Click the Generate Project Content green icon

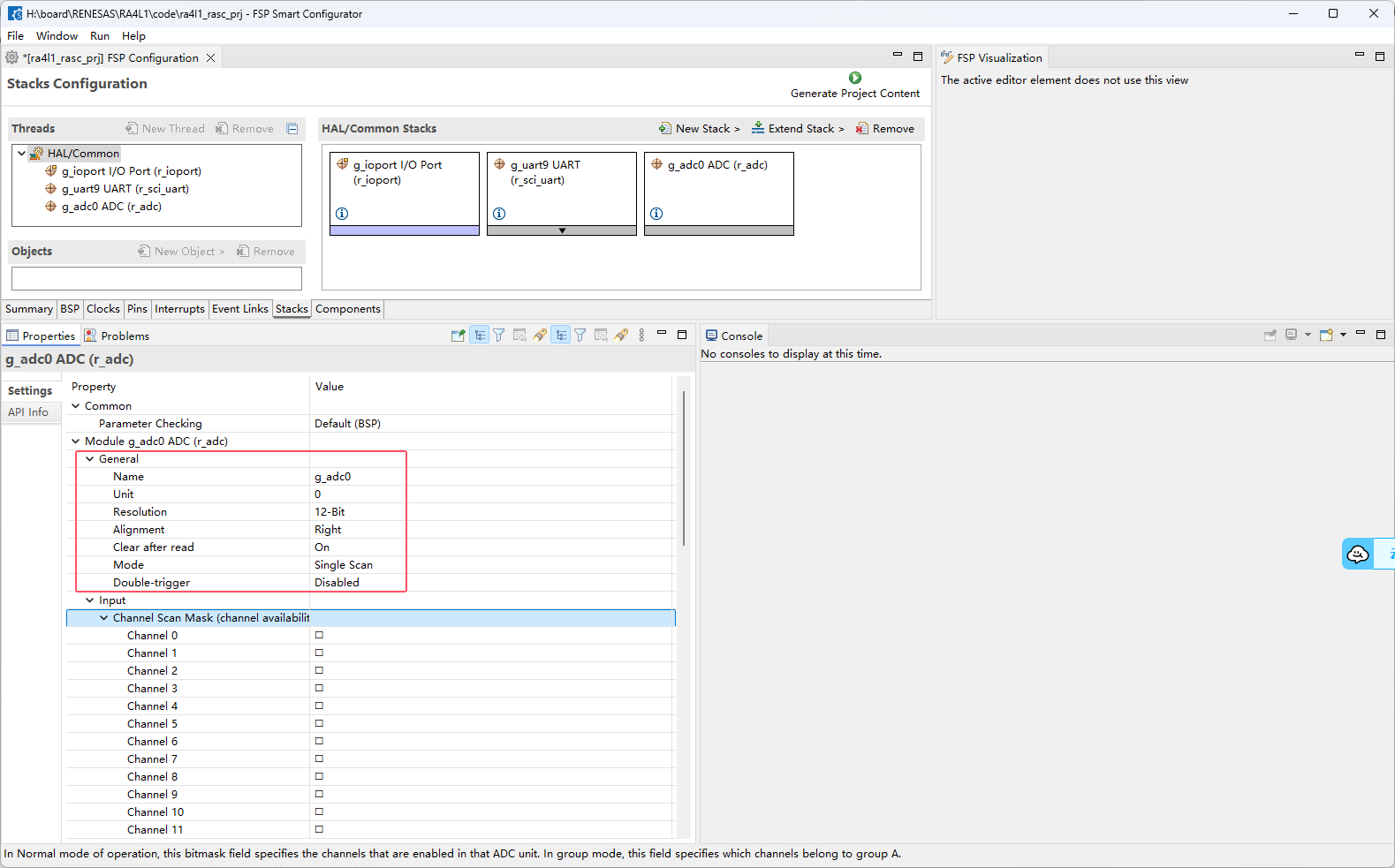coord(854,78)
